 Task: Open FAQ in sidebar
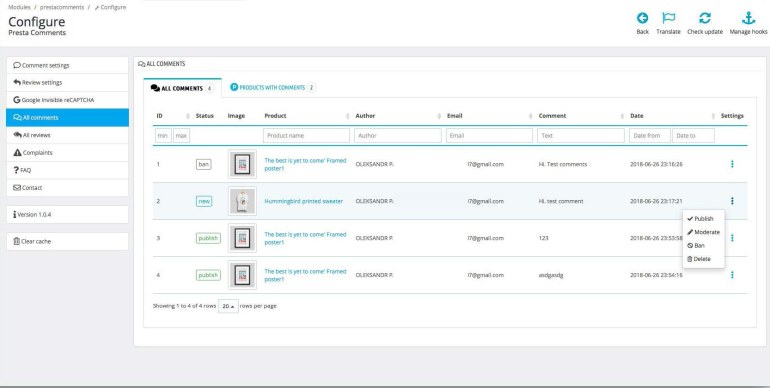tap(67, 170)
